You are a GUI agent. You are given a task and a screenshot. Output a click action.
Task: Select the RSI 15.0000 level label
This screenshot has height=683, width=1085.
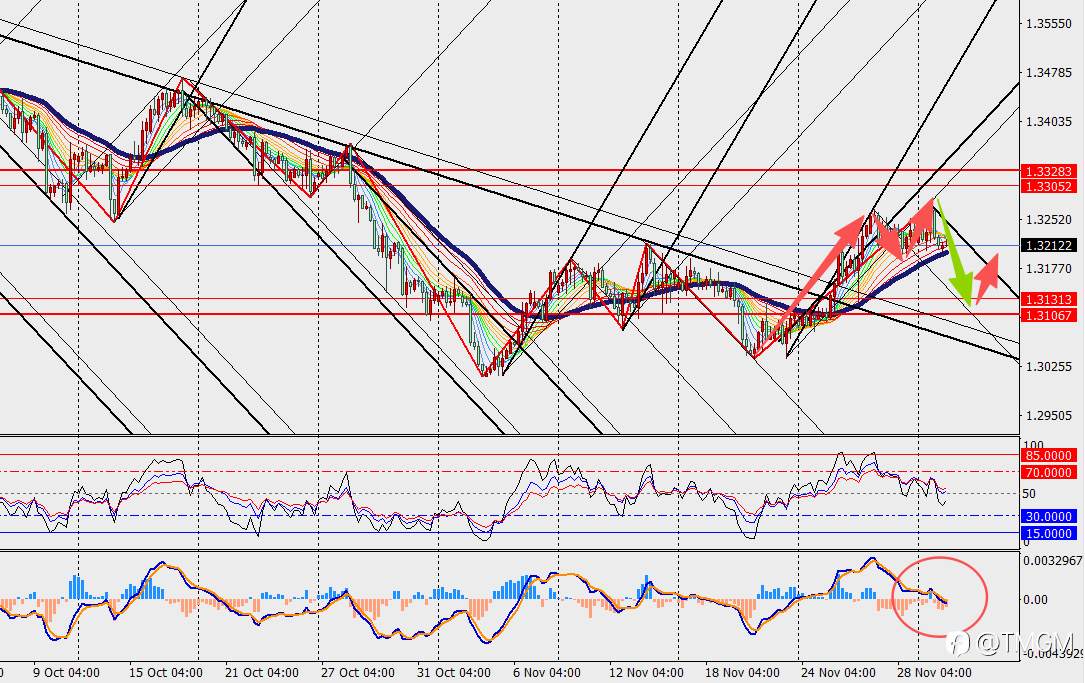pos(1048,533)
